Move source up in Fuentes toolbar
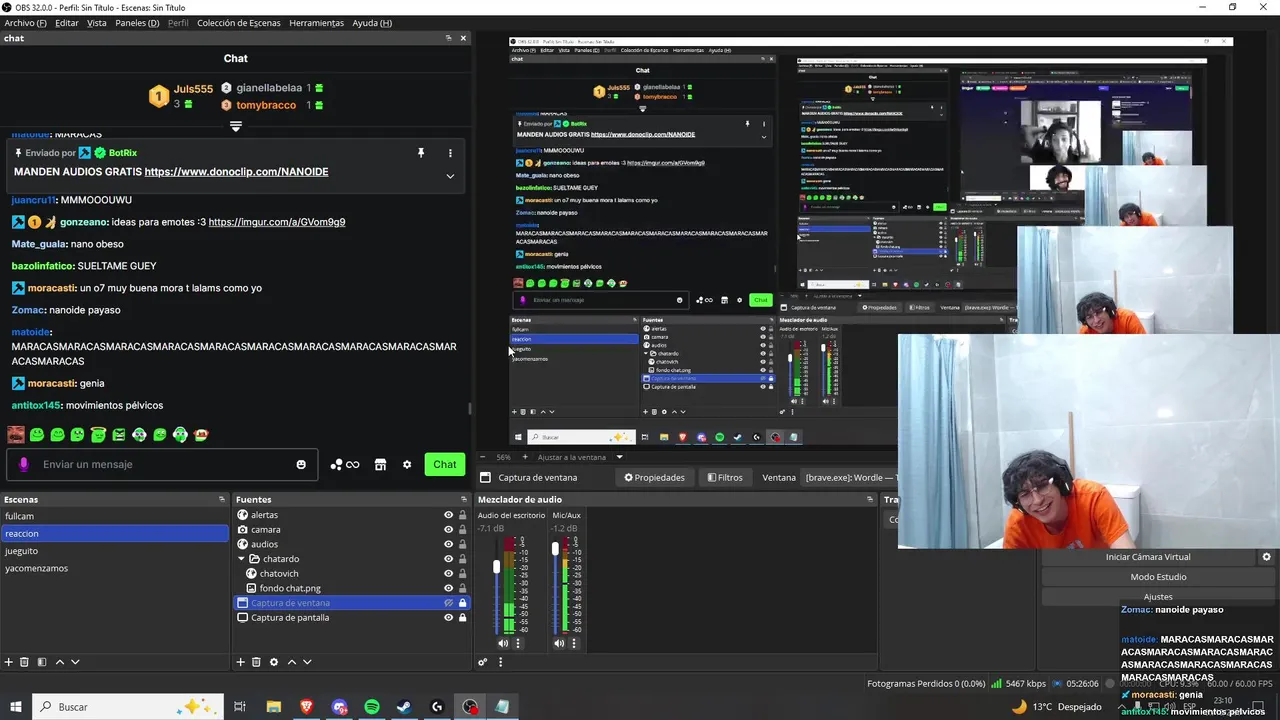The height and width of the screenshot is (720, 1280). point(292,662)
